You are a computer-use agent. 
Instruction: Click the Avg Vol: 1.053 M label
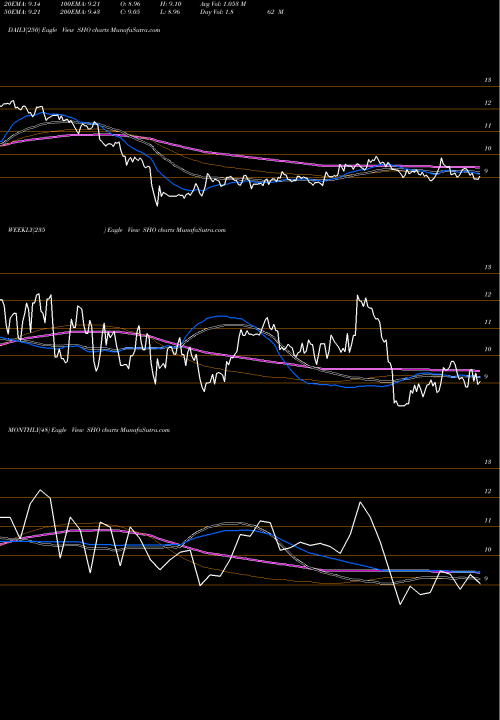pyautogui.click(x=224, y=4)
